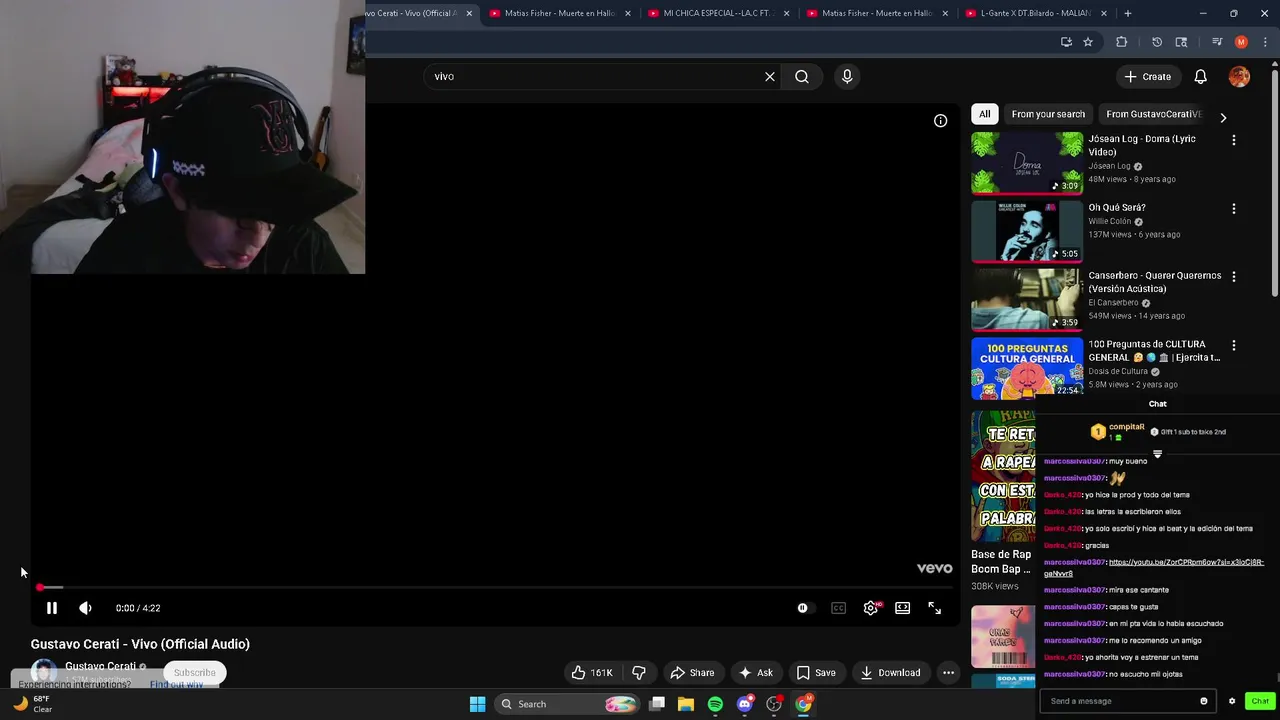The width and height of the screenshot is (1280, 720).
Task: Open options for Jósean Log - Doma video
Action: (x=1233, y=140)
